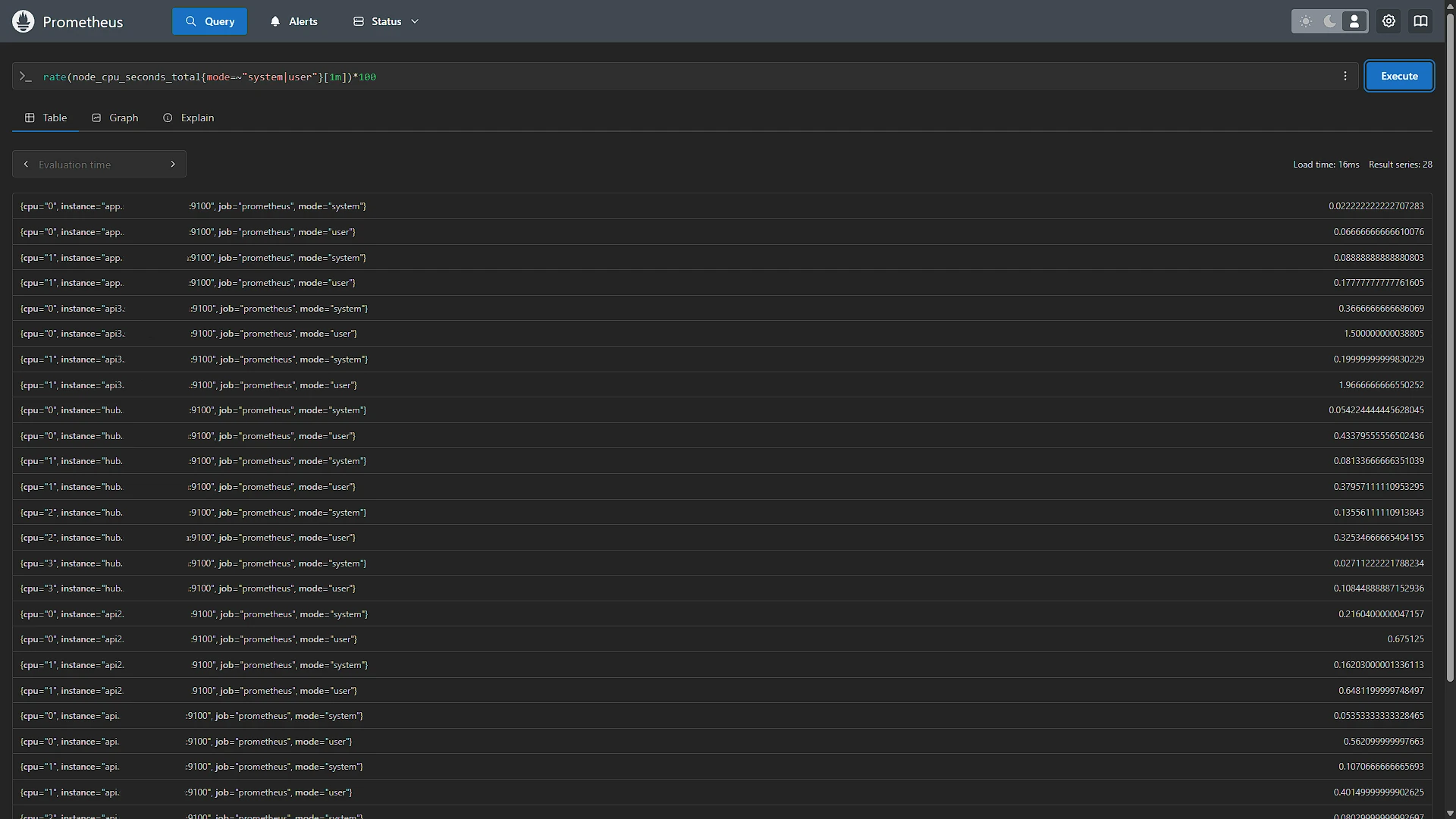Step evaluation time forward chevron
This screenshot has height=819, width=1456.
[173, 164]
